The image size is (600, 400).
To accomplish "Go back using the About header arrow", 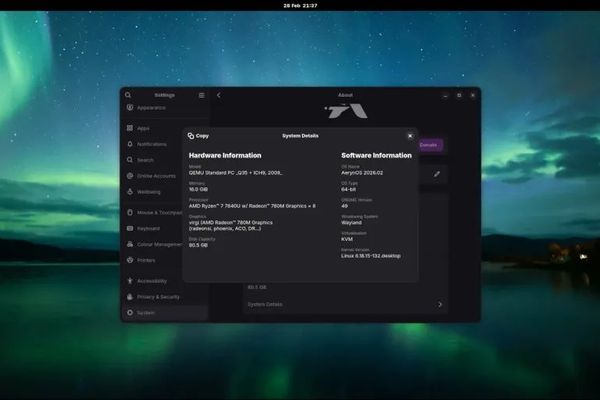I will 218,95.
